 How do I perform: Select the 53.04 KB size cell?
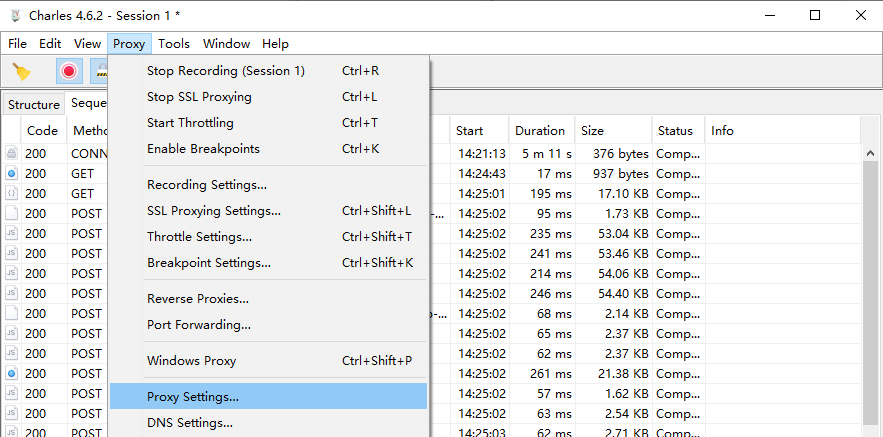tap(613, 233)
